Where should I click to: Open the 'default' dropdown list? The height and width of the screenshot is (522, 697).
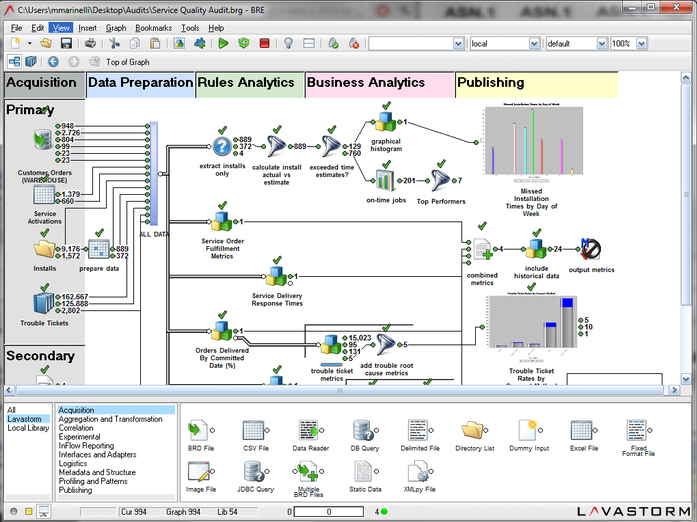(x=601, y=44)
